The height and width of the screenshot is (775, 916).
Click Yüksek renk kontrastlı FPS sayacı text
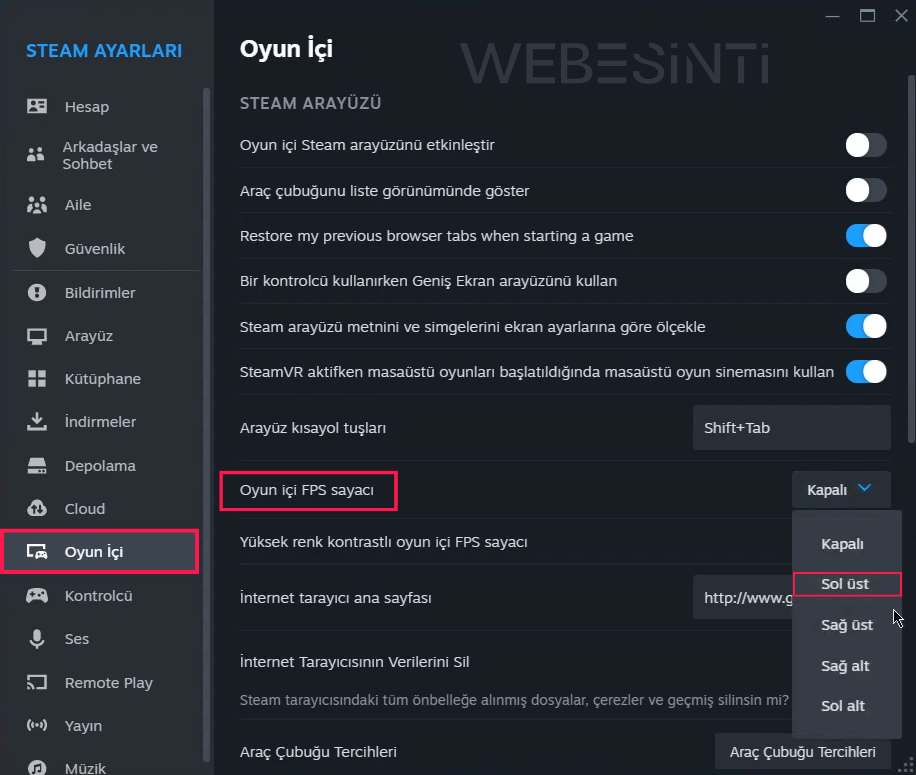(x=383, y=542)
